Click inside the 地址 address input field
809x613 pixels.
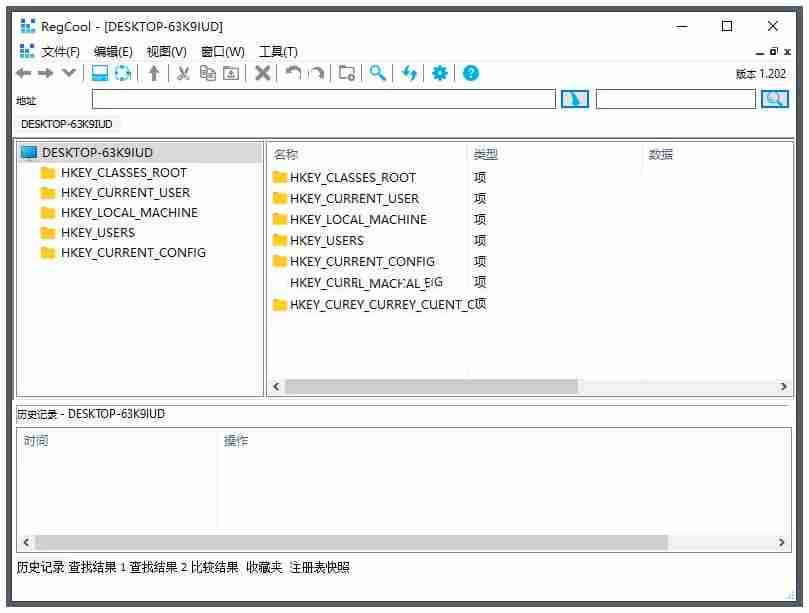tap(323, 99)
